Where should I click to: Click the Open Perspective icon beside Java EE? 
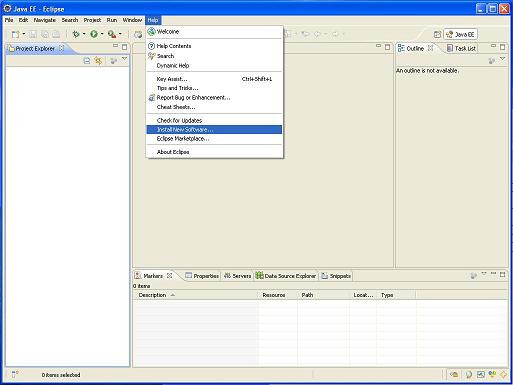[437, 34]
